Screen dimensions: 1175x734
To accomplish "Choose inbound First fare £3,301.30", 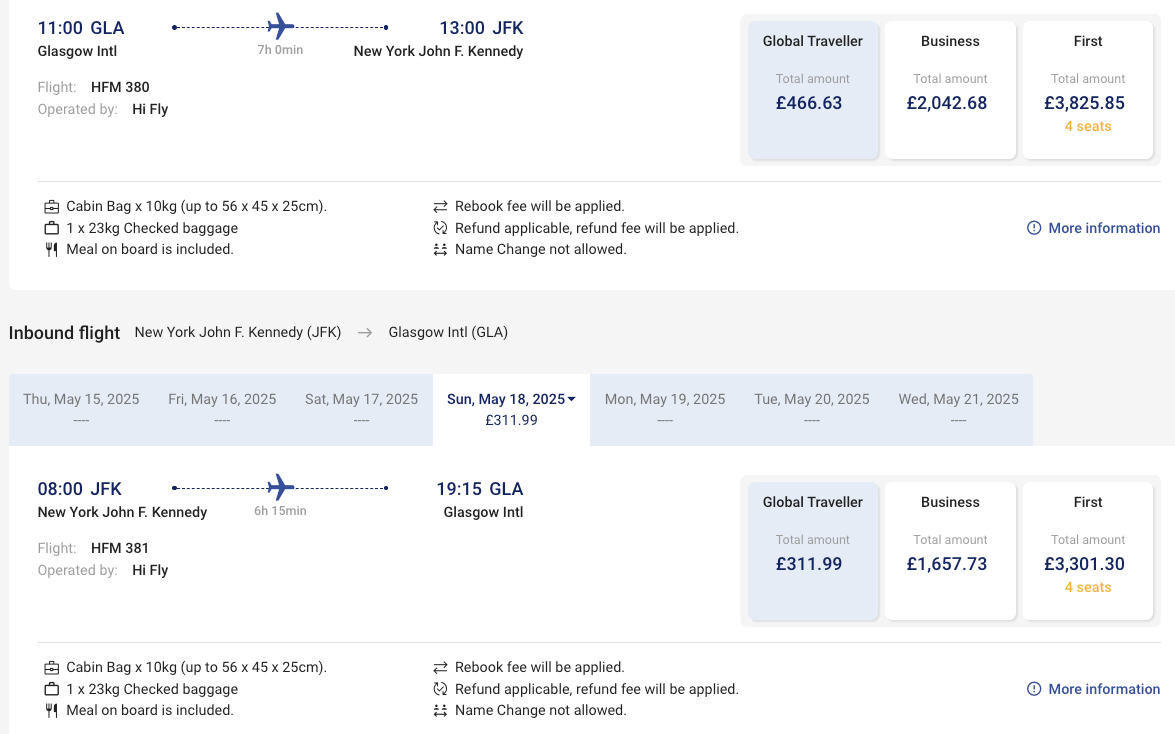I will (x=1088, y=552).
